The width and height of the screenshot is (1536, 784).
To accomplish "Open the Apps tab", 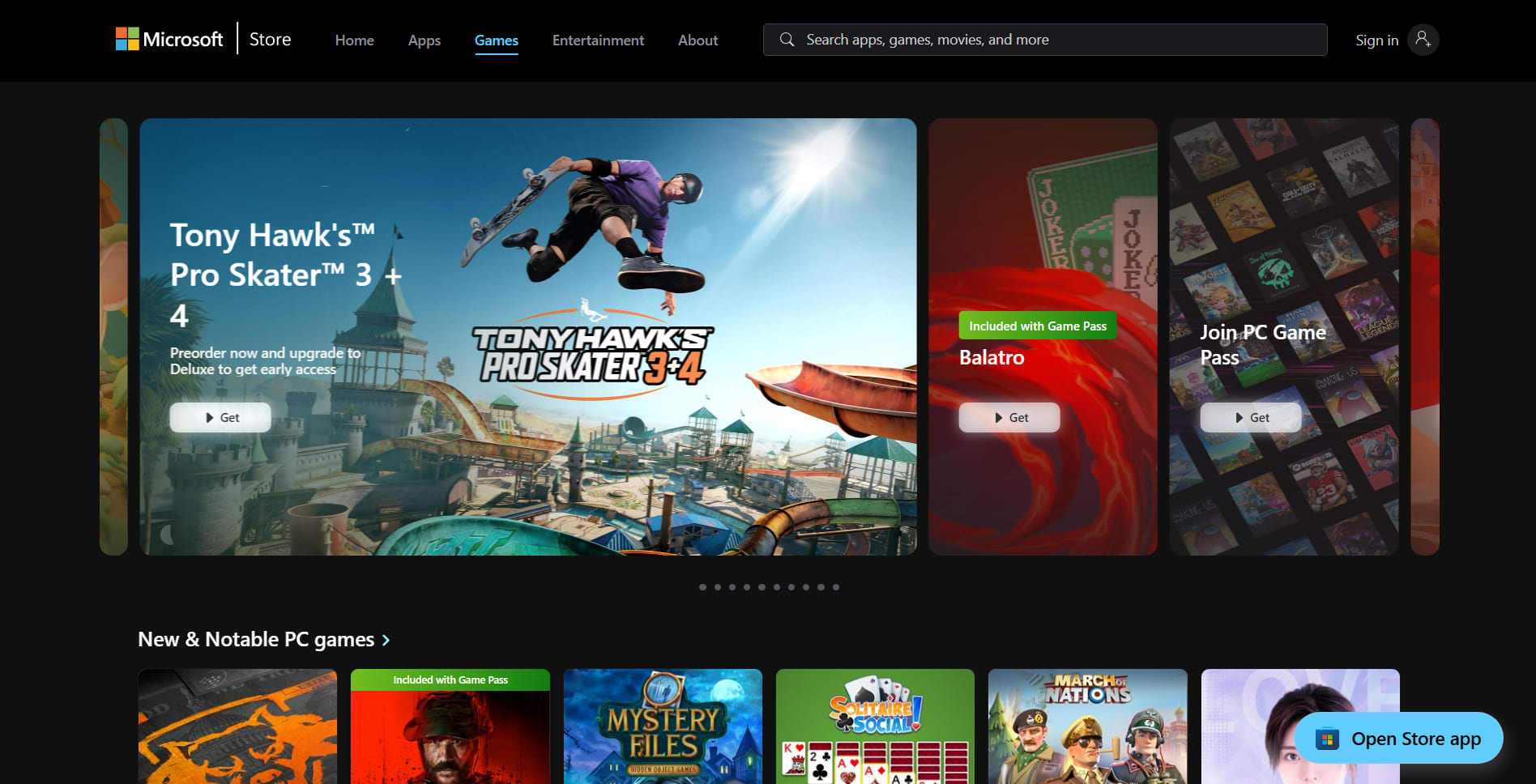I will (x=425, y=40).
